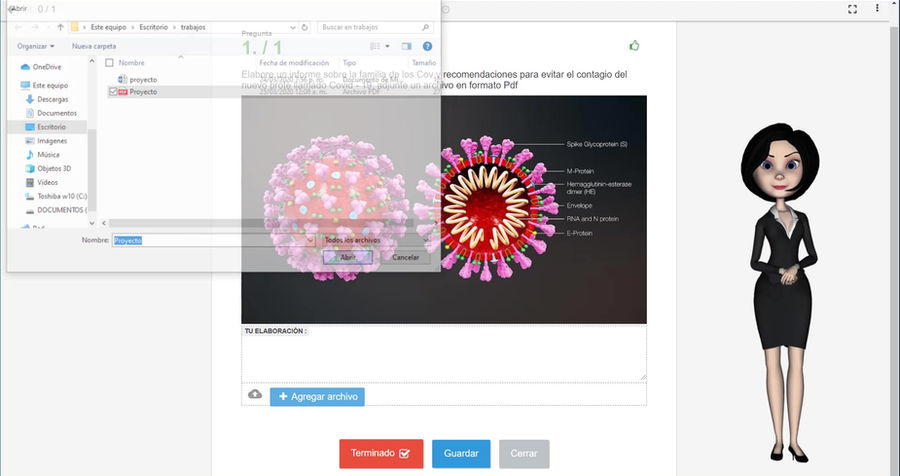Screen dimensions: 900x476
Task: Click the file list horizontal scrollbar
Action: [261, 223]
